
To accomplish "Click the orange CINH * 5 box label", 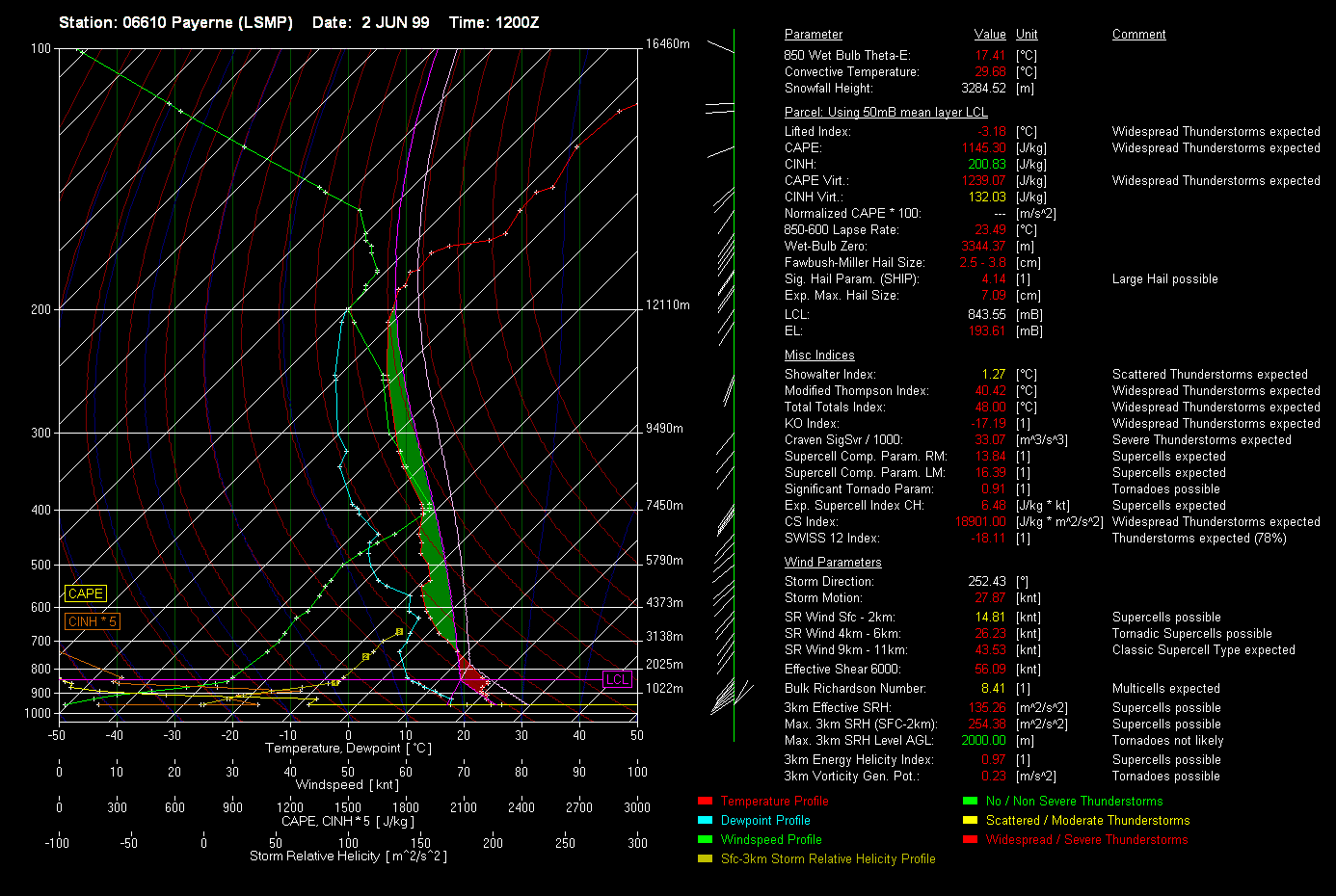I will click(x=92, y=622).
